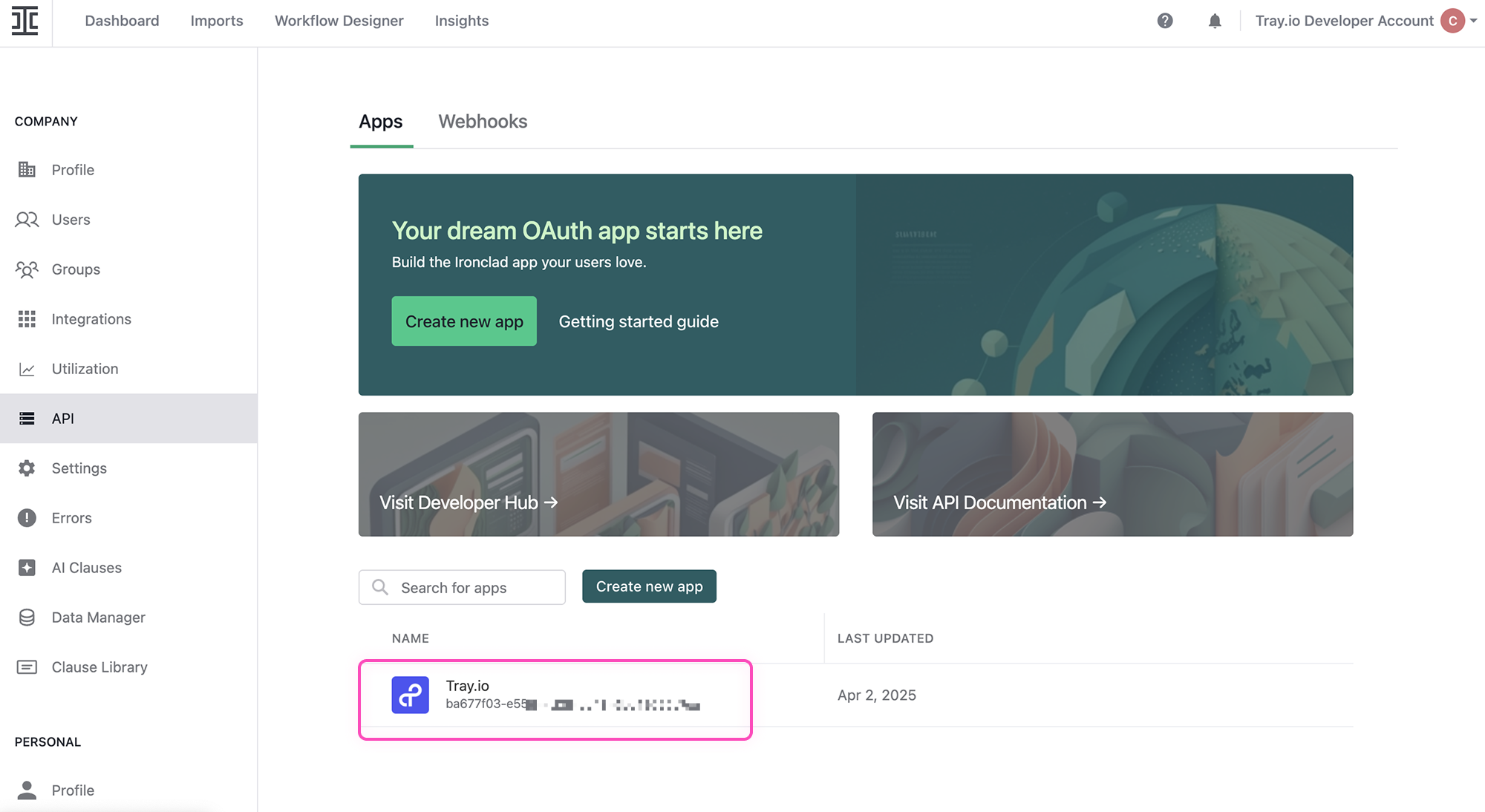The height and width of the screenshot is (812, 1485).
Task: Click the Ironclad logo icon
Action: pyautogui.click(x=25, y=21)
